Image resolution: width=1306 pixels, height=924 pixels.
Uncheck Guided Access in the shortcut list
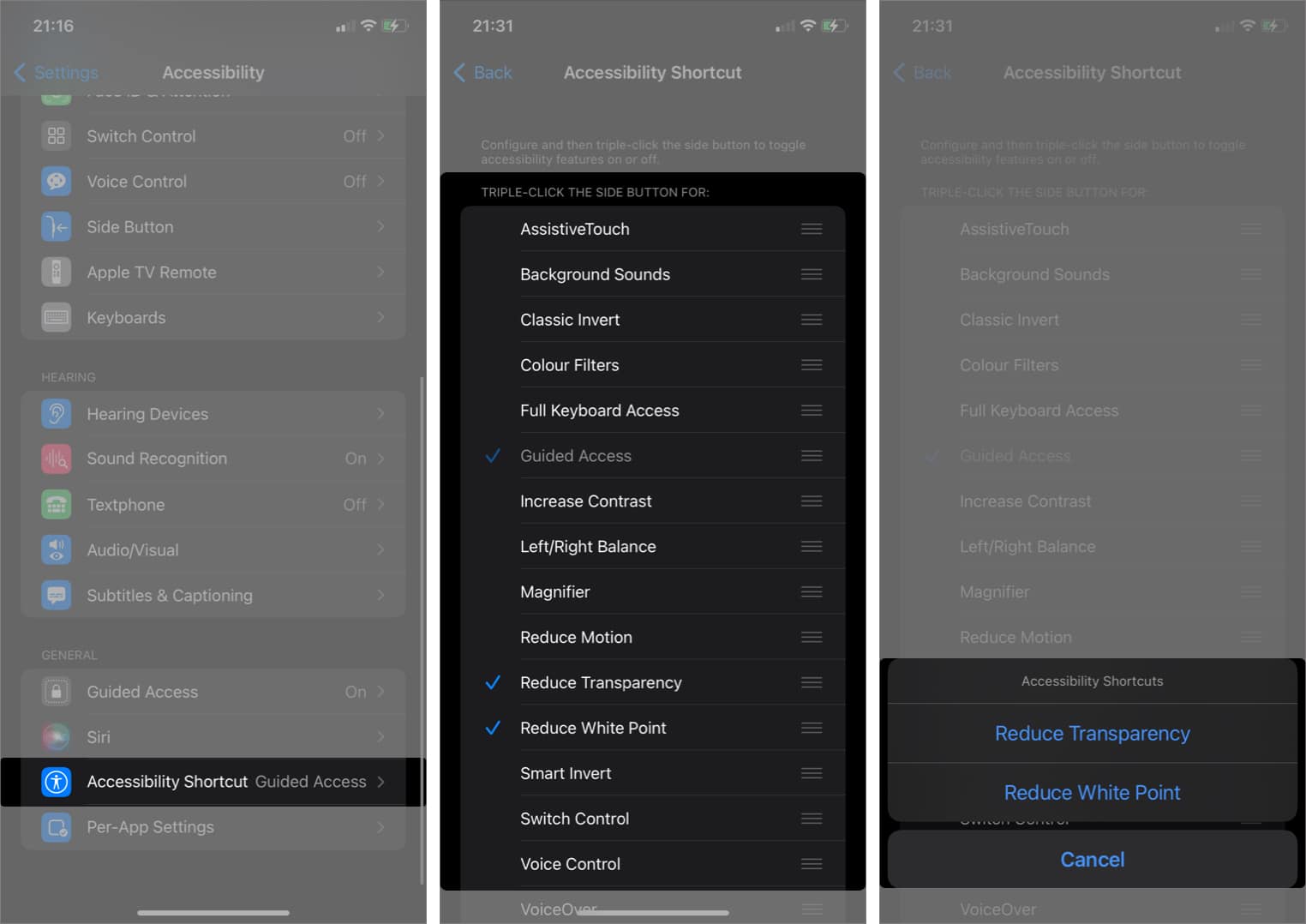coord(493,455)
